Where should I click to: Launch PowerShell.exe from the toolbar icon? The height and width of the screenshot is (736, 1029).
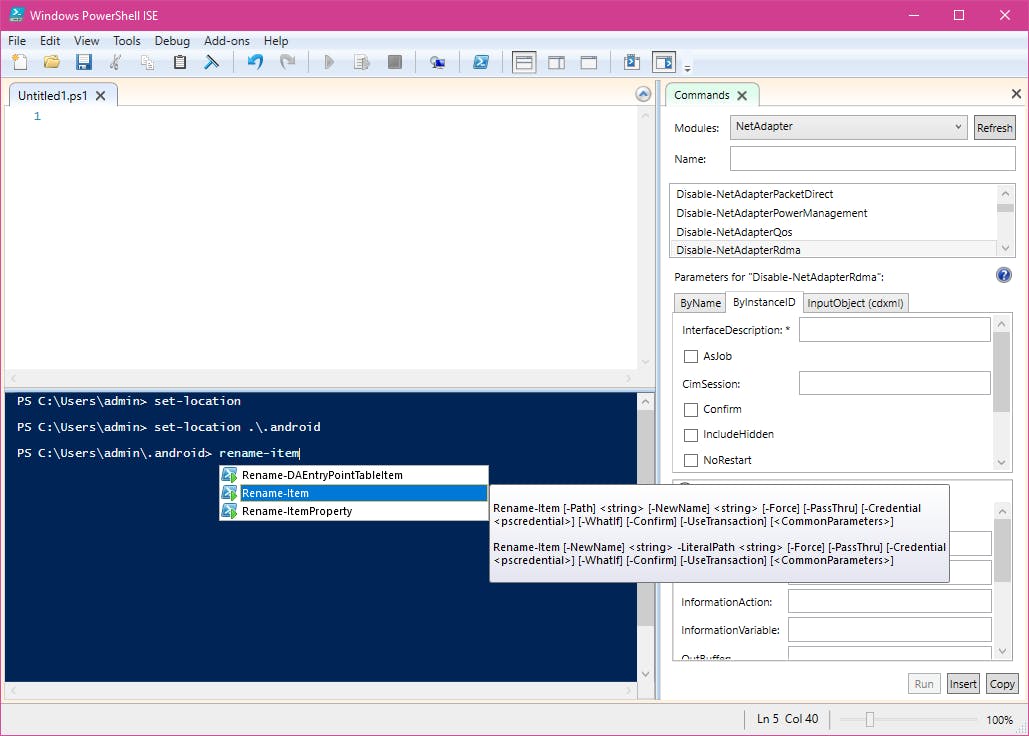(481, 62)
